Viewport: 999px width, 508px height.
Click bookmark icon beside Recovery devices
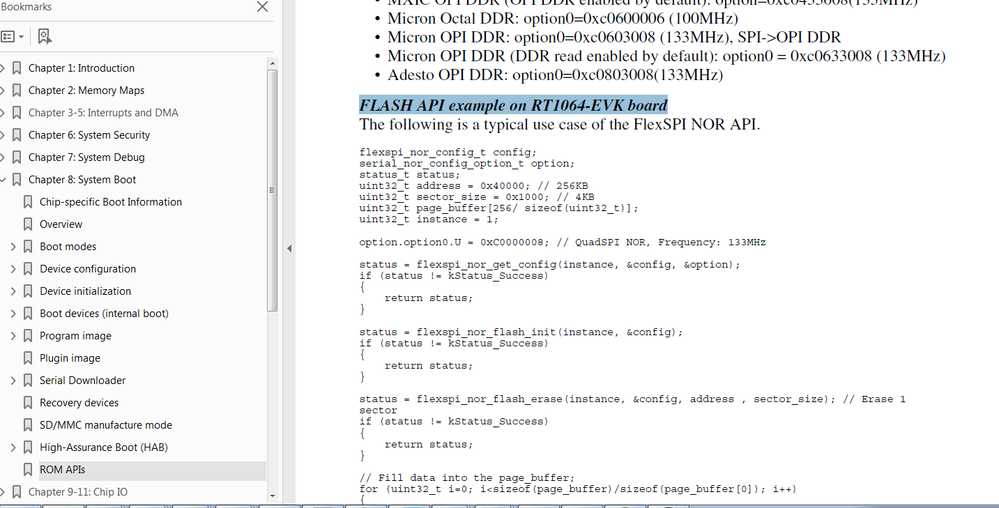(27, 403)
